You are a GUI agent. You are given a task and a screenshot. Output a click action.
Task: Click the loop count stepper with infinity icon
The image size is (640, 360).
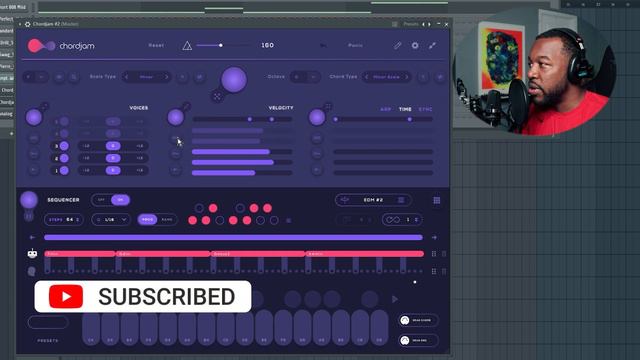pyautogui.click(x=402, y=220)
